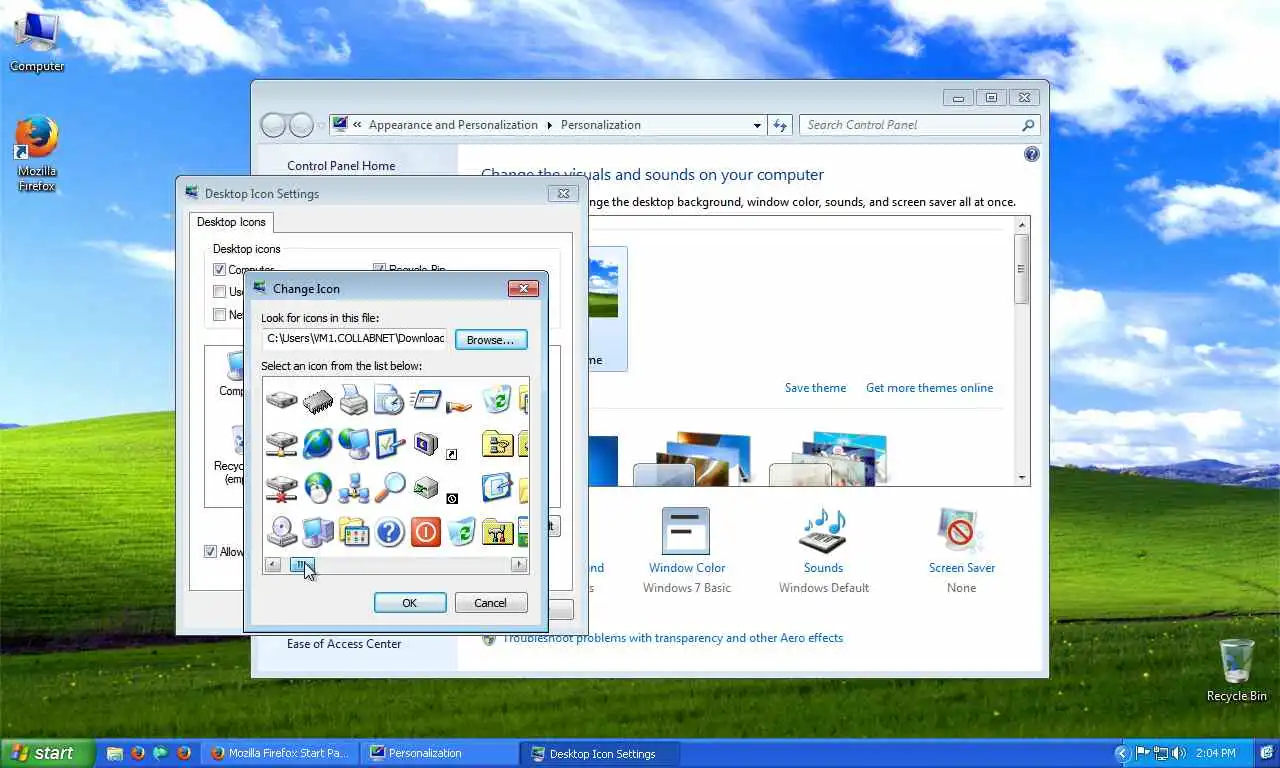Switch to the Desktop Icons tab
The height and width of the screenshot is (768, 1280).
pyautogui.click(x=231, y=222)
